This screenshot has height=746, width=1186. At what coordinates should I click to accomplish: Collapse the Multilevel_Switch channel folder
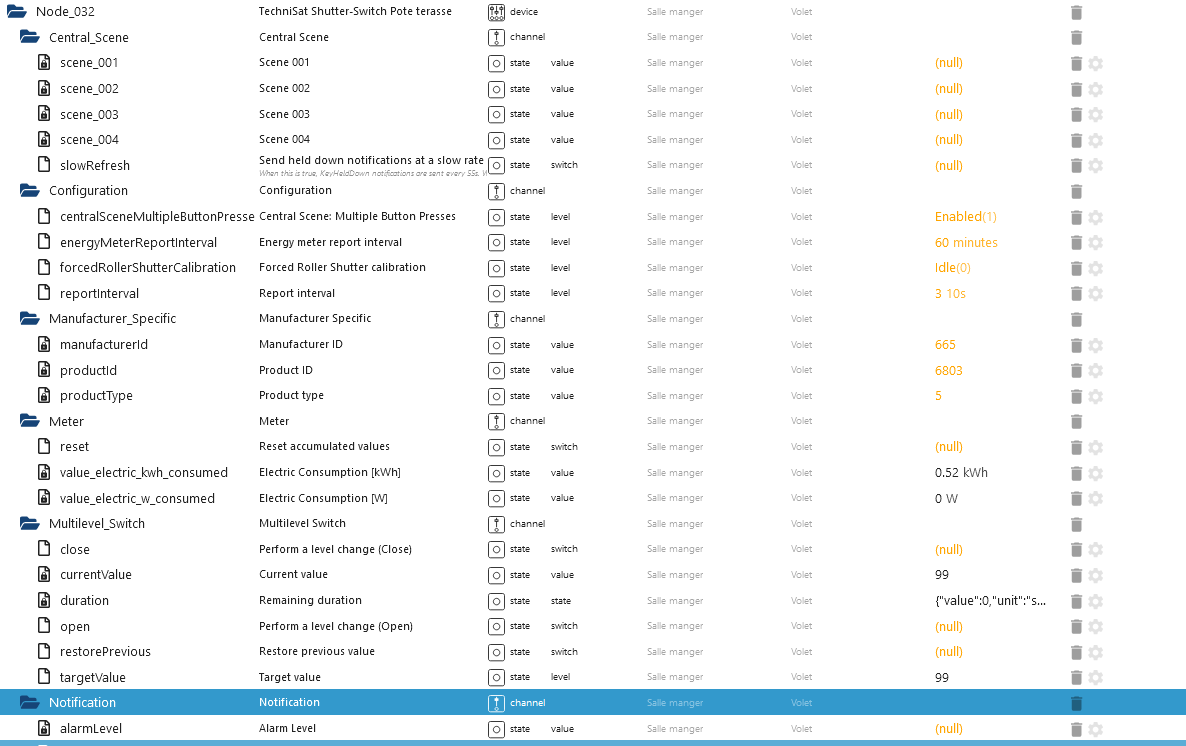click(30, 524)
